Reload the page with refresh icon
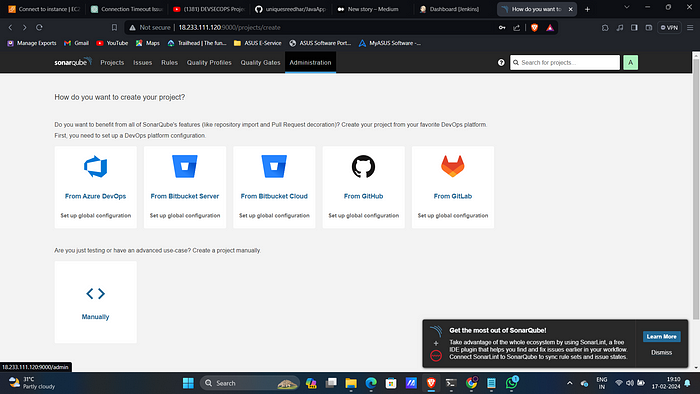The width and height of the screenshot is (700, 394). coord(39,27)
